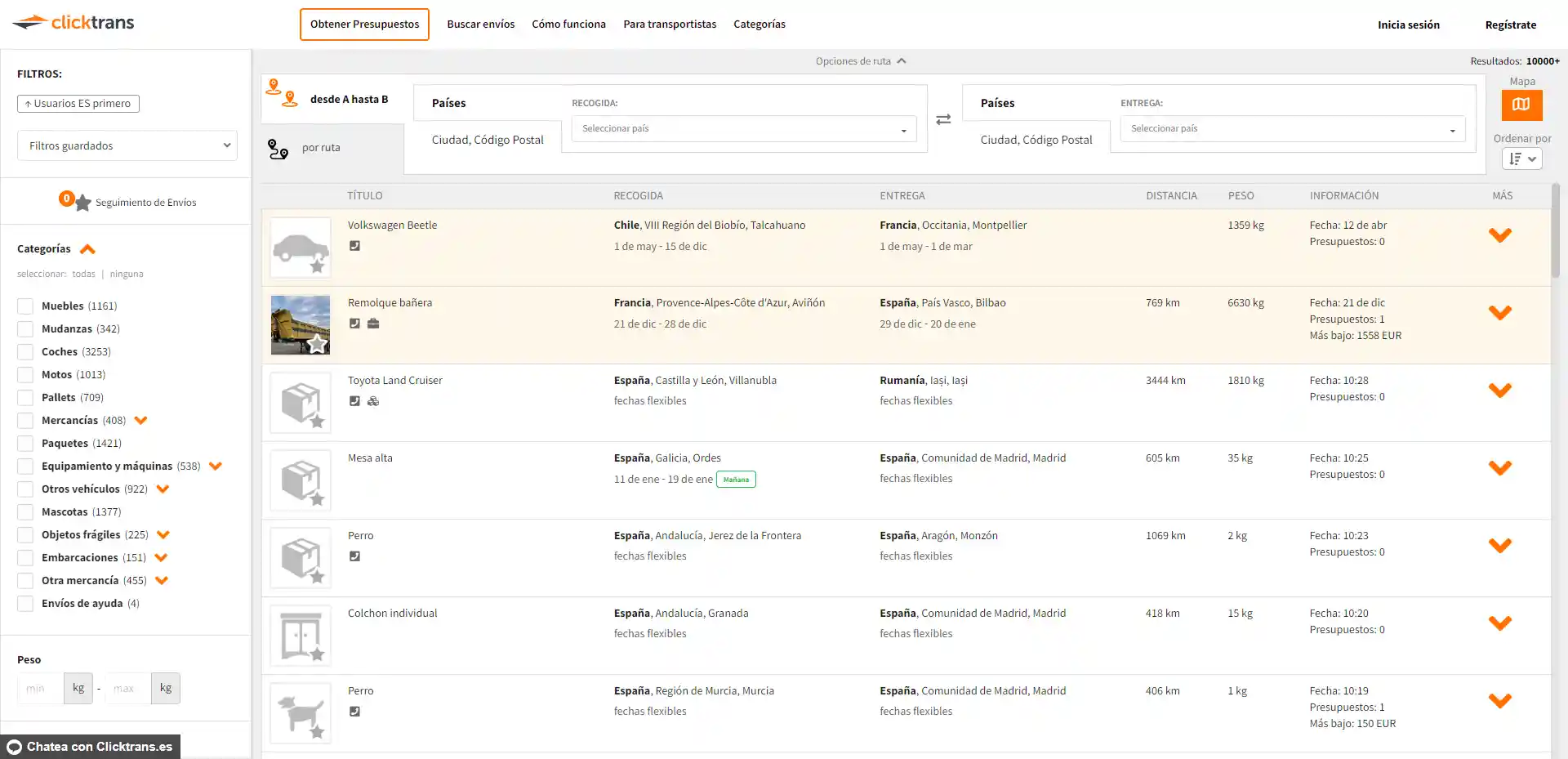The image size is (1568, 759).
Task: Click the minimum weight input field
Action: [x=39, y=689]
